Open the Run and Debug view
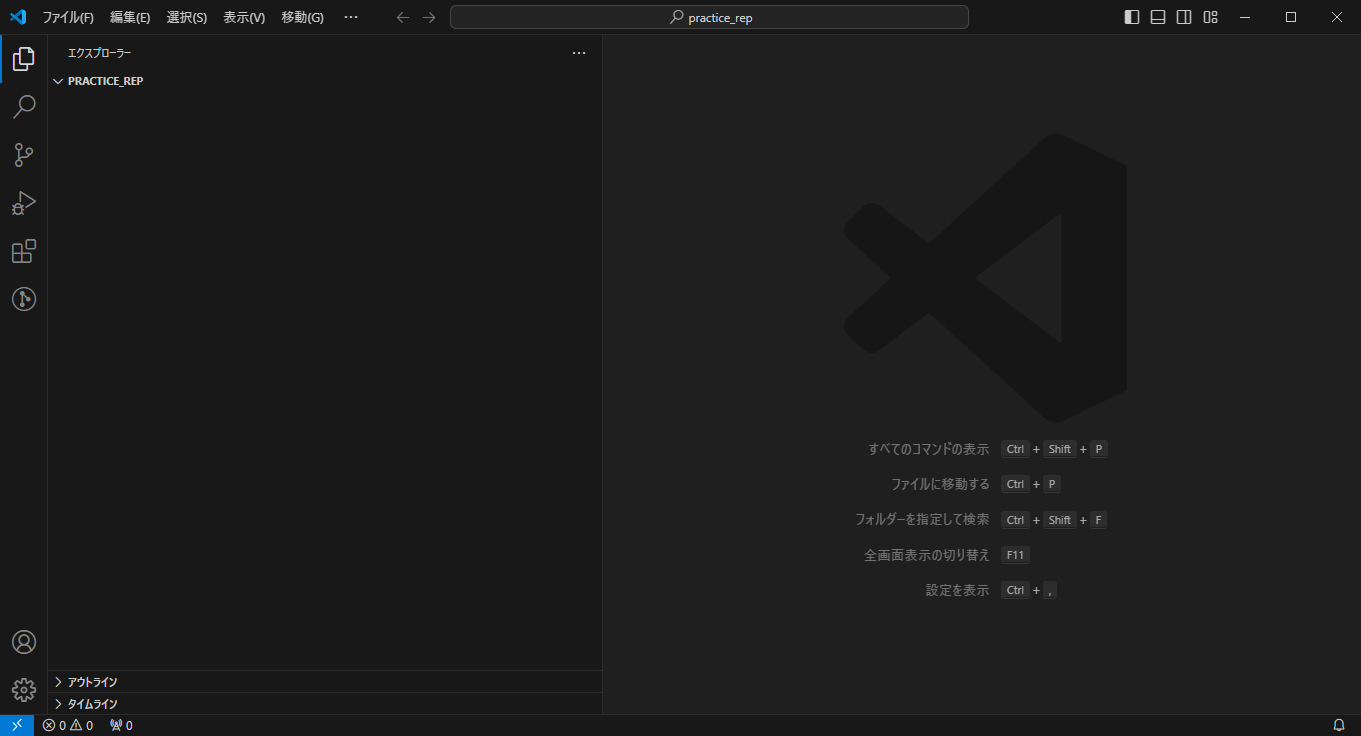The height and width of the screenshot is (736, 1361). coord(24,203)
